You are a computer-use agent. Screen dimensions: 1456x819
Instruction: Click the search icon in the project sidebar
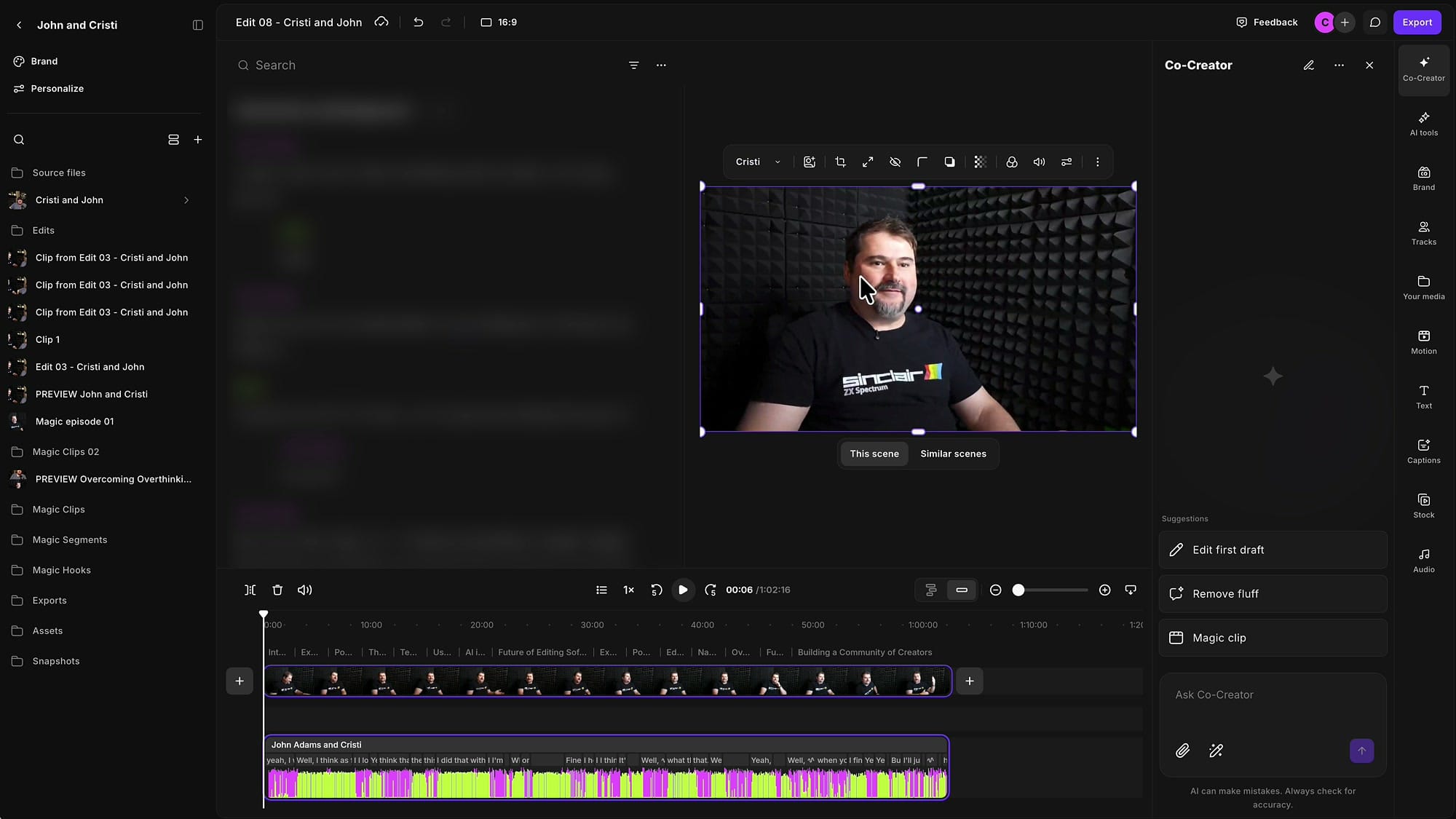(19, 140)
